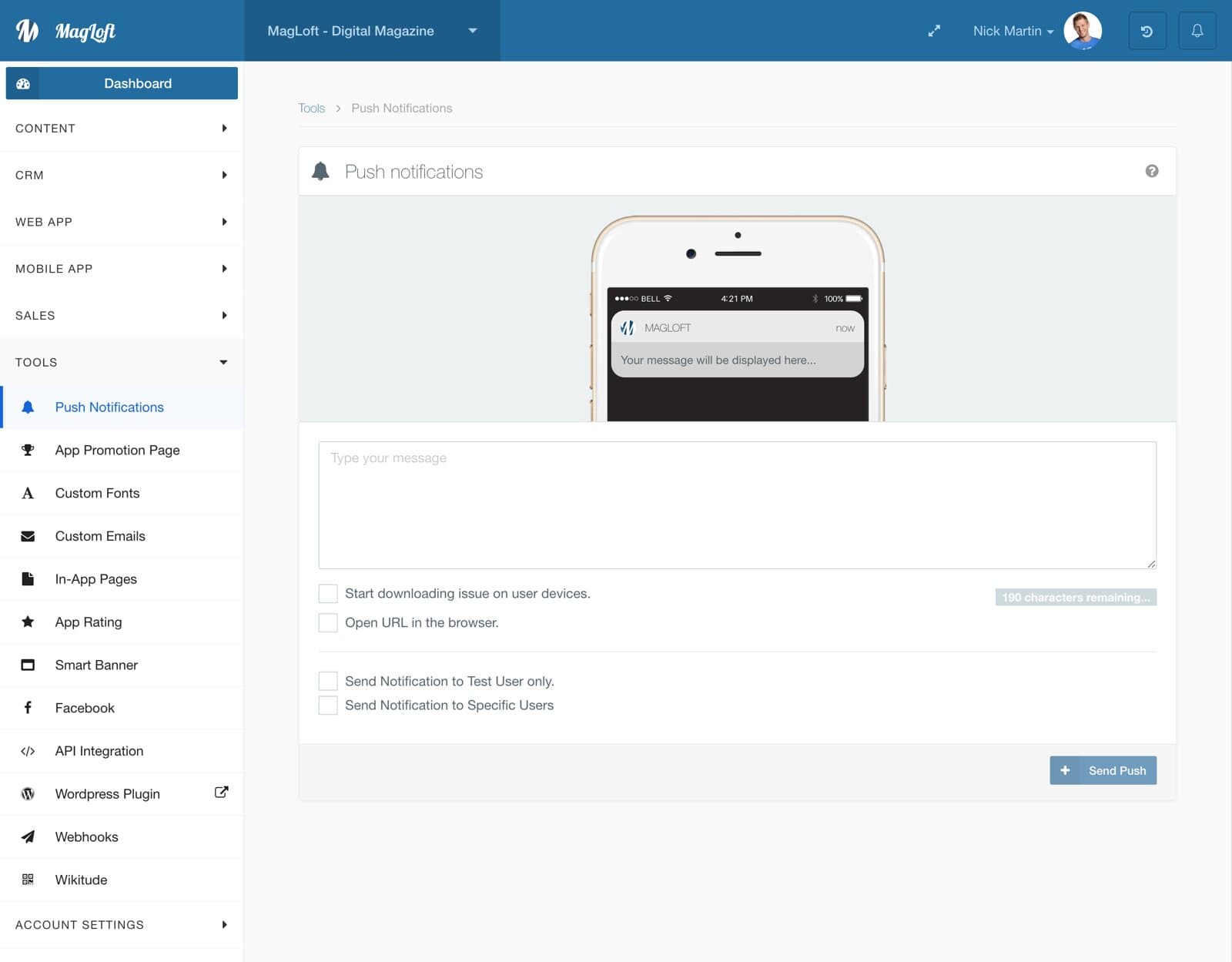Click the Webhooks paper plane icon

coord(28,836)
